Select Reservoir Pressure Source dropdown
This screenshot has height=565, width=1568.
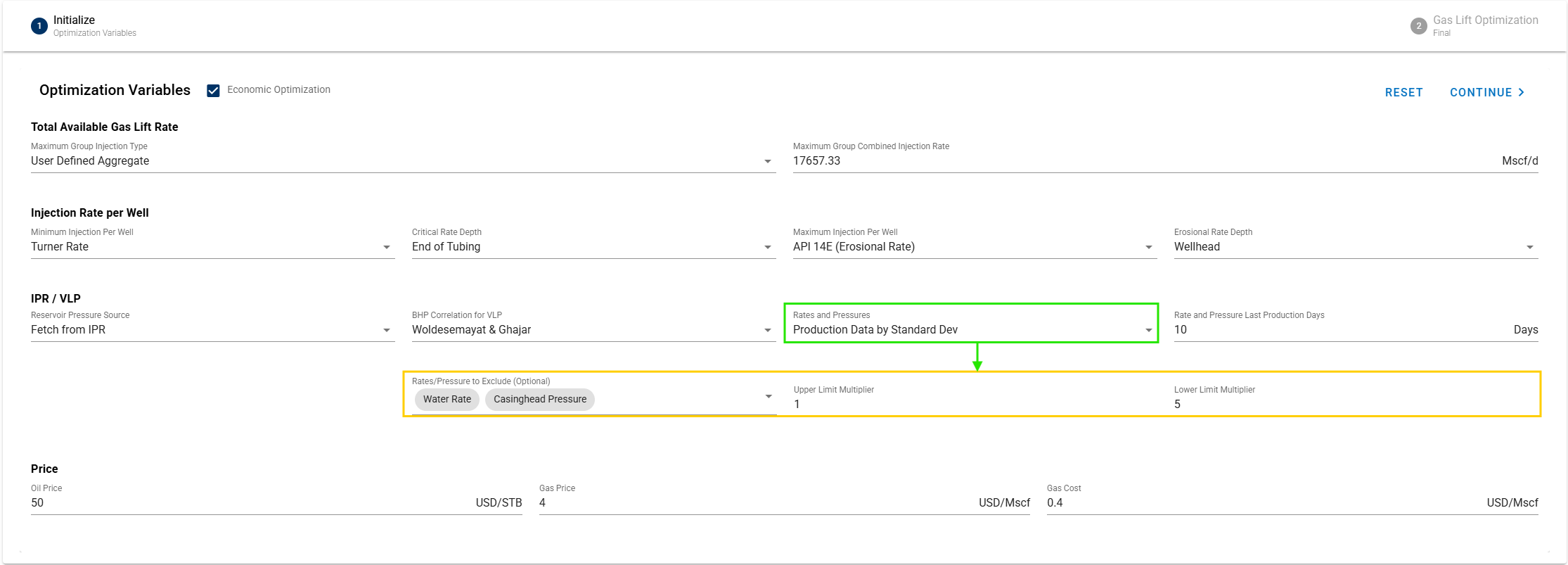[x=212, y=330]
